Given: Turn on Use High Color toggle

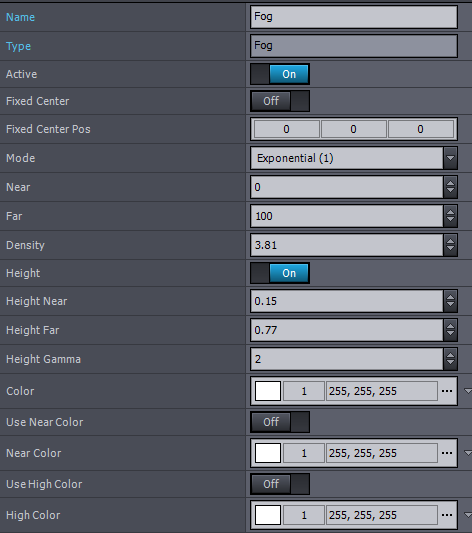Looking at the screenshot, I should point(280,484).
